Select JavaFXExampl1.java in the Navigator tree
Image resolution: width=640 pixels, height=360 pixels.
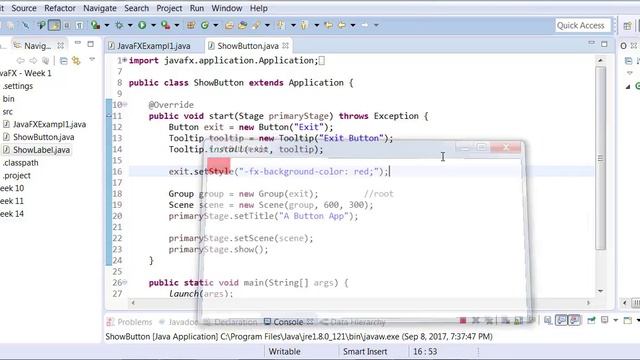click(49, 124)
